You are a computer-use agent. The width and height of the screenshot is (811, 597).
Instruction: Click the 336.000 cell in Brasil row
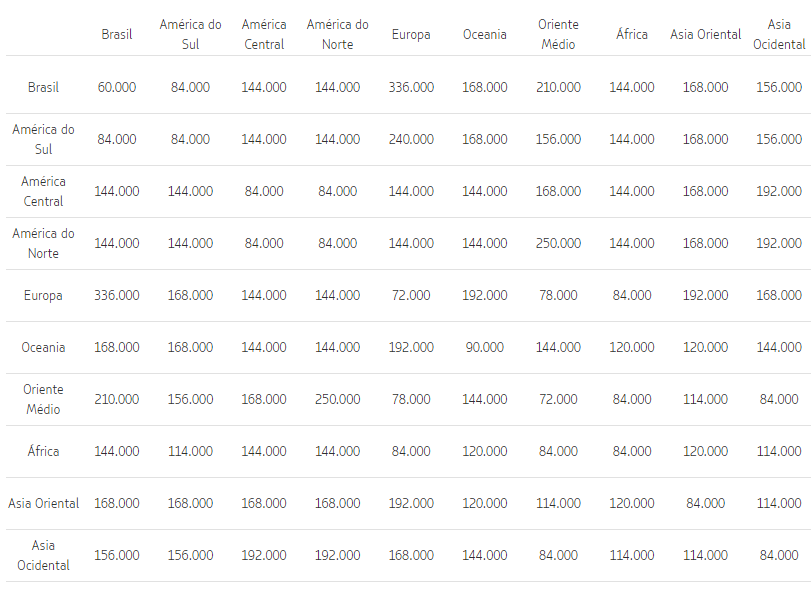click(411, 87)
